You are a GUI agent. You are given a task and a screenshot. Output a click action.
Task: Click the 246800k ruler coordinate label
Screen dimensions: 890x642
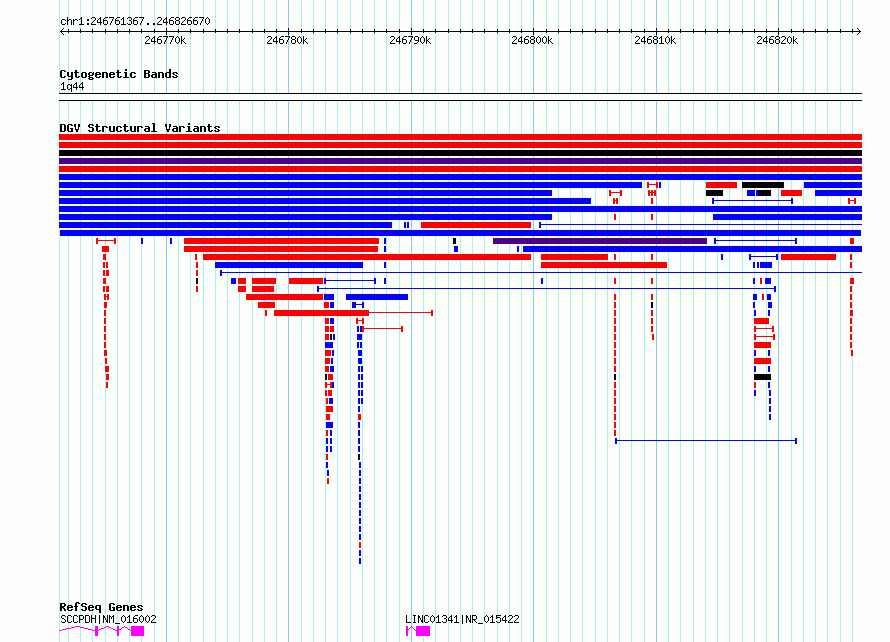click(532, 40)
